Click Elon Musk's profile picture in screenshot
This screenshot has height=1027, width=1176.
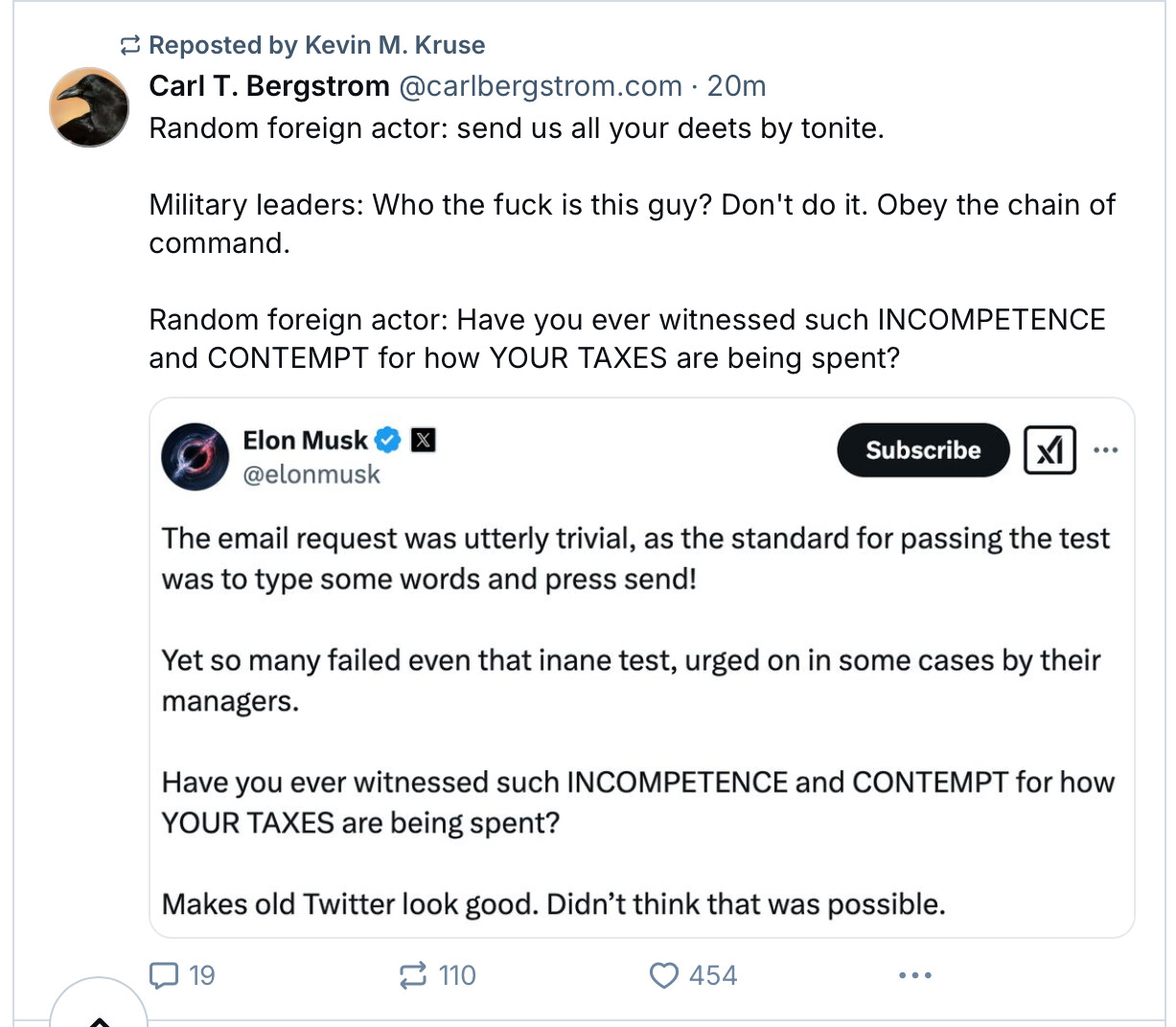click(196, 457)
